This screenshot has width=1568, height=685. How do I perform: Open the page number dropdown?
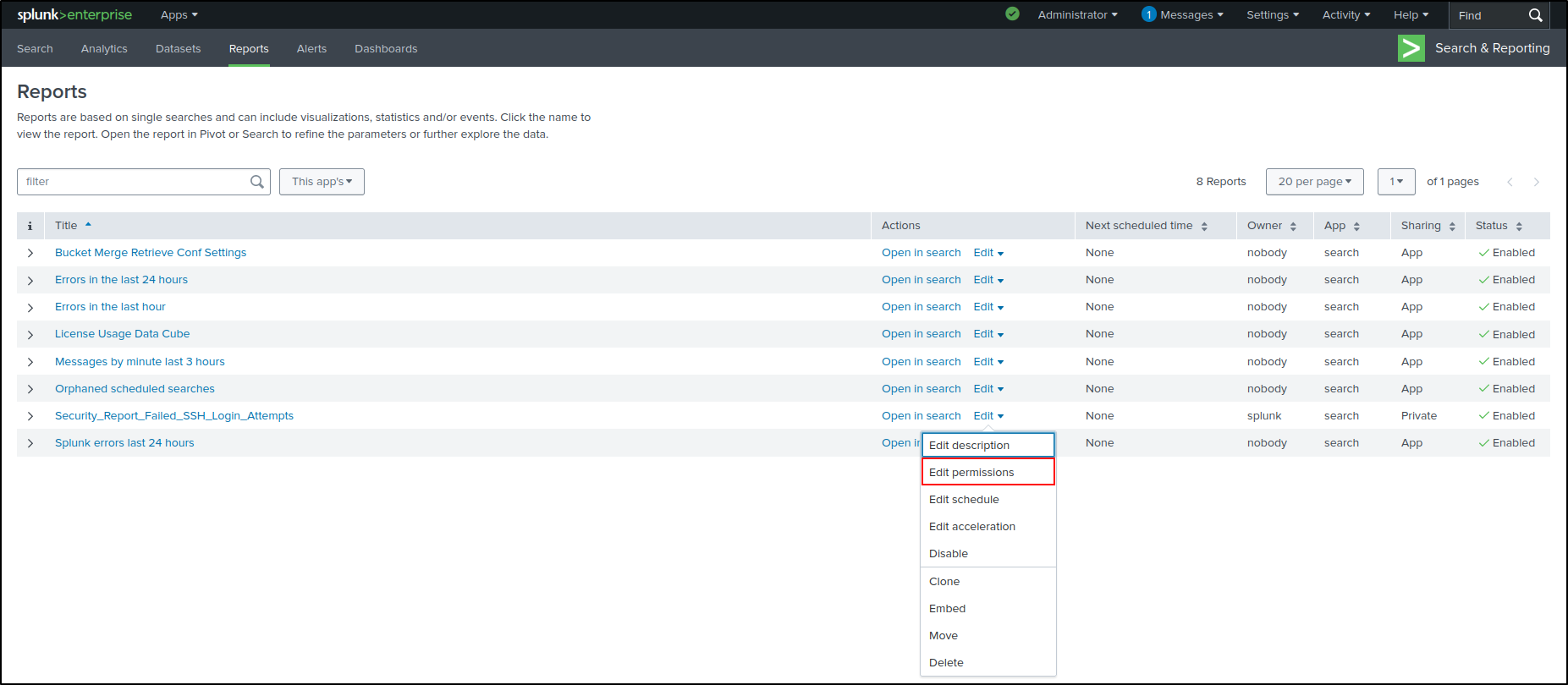(x=1396, y=182)
